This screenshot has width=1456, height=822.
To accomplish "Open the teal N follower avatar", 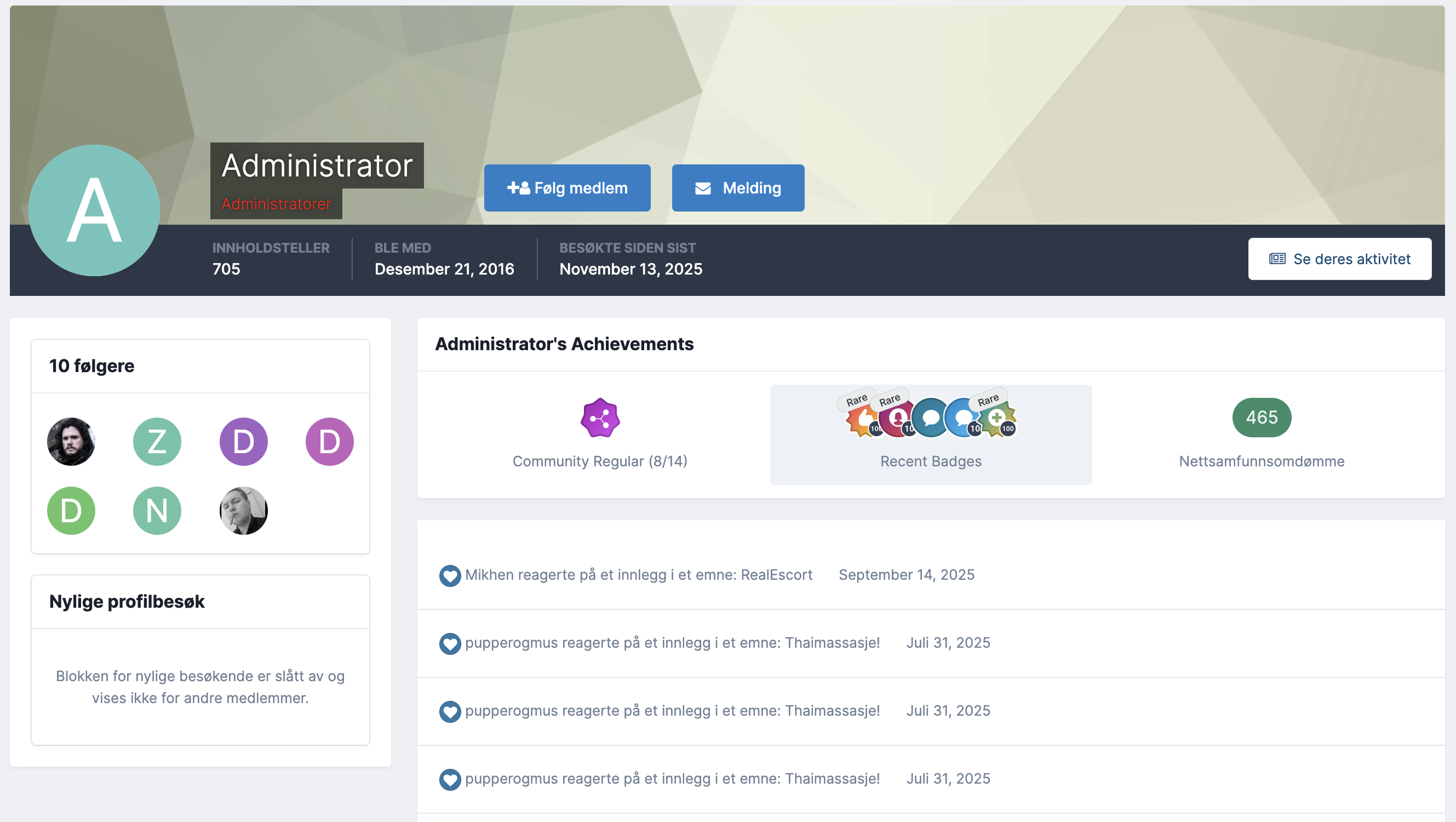I will (x=157, y=511).
